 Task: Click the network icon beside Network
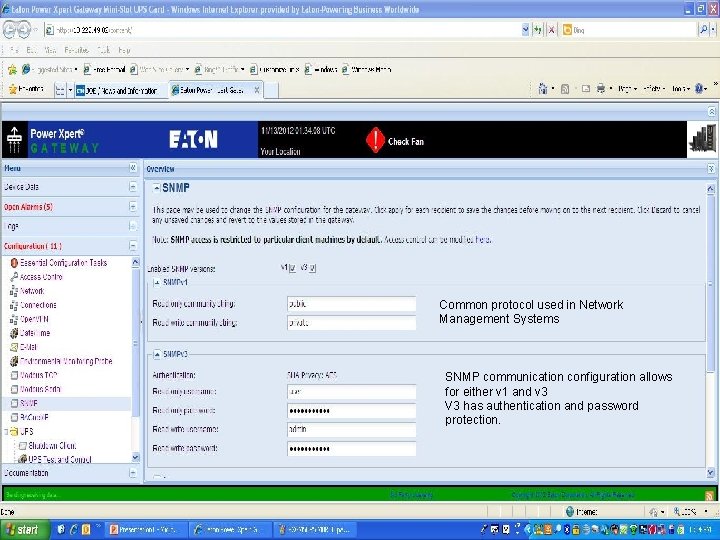[14, 291]
